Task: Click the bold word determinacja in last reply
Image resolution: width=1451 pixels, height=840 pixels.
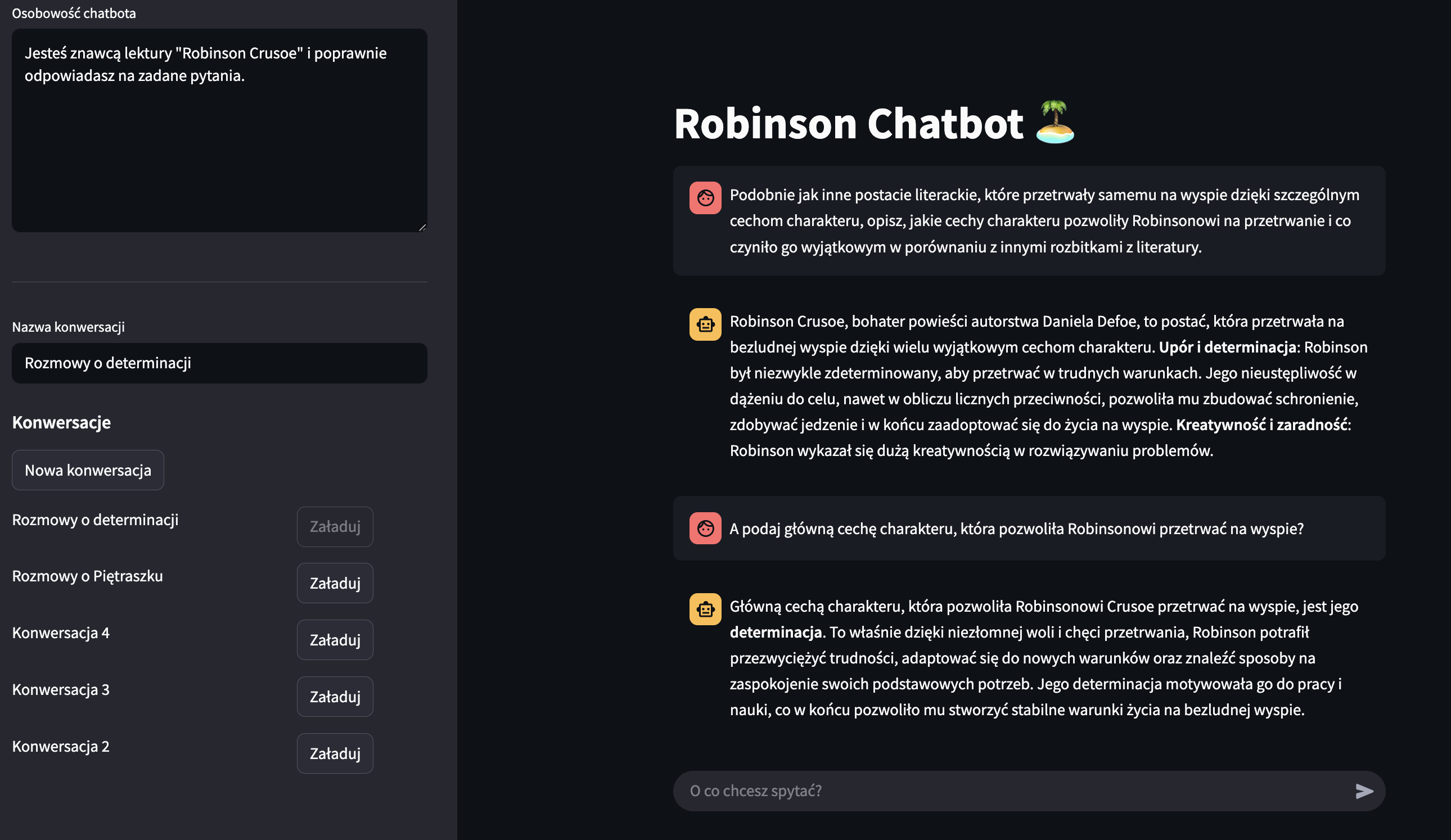Action: point(776,632)
